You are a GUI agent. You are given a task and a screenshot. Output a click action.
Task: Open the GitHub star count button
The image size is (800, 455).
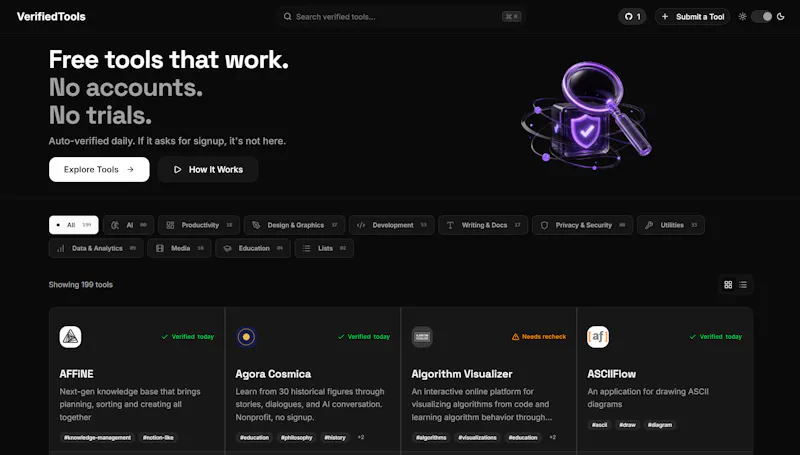(x=632, y=16)
